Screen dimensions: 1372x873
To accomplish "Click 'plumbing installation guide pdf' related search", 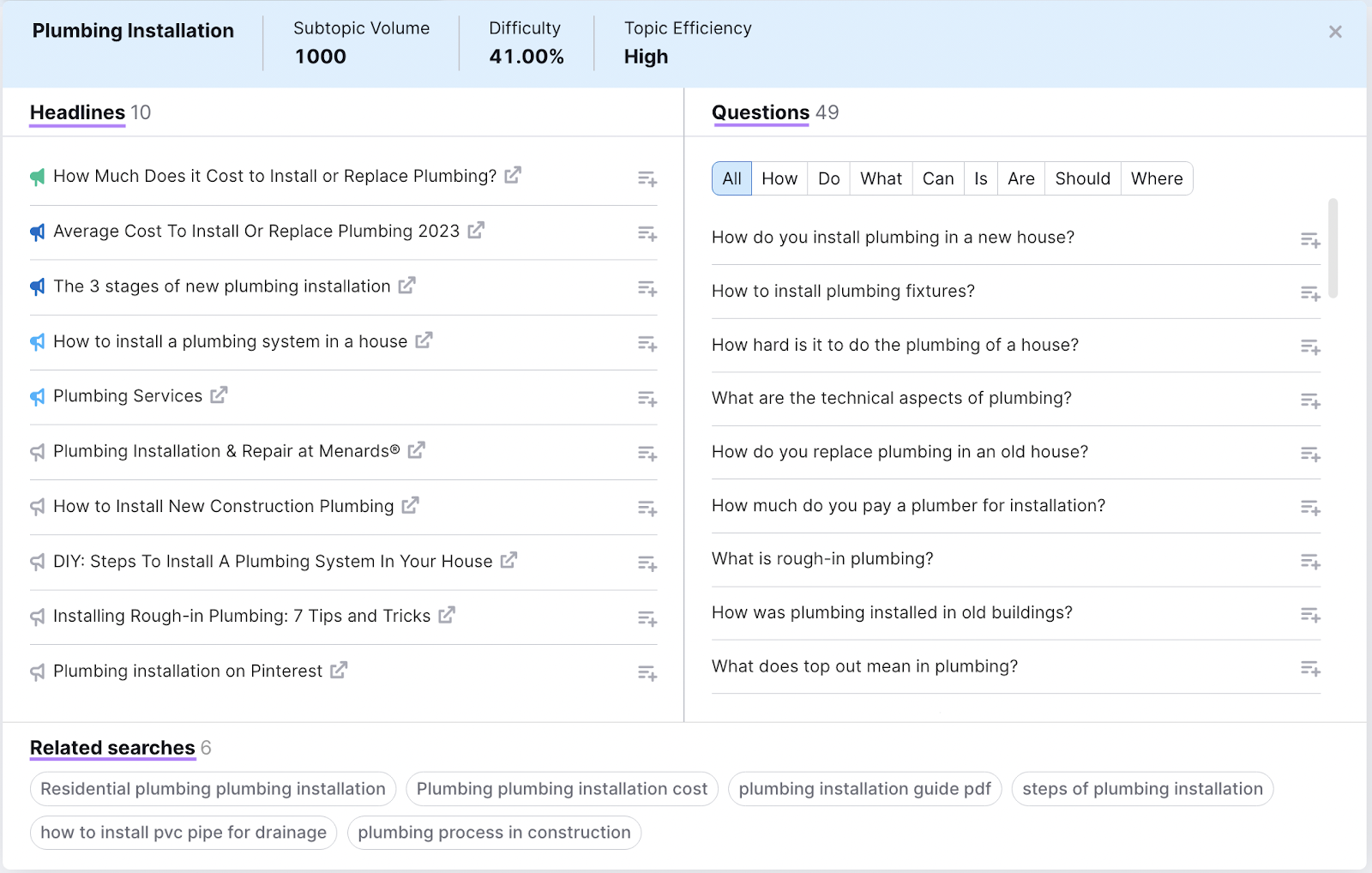I will click(x=864, y=789).
